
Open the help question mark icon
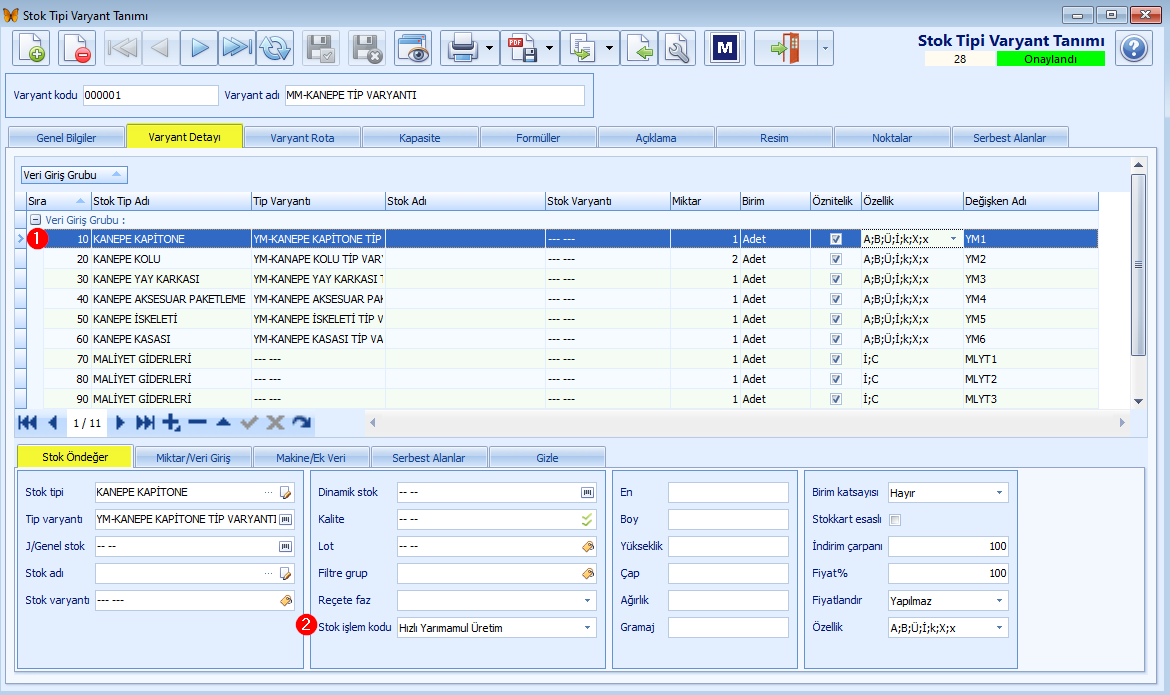click(x=1133, y=49)
